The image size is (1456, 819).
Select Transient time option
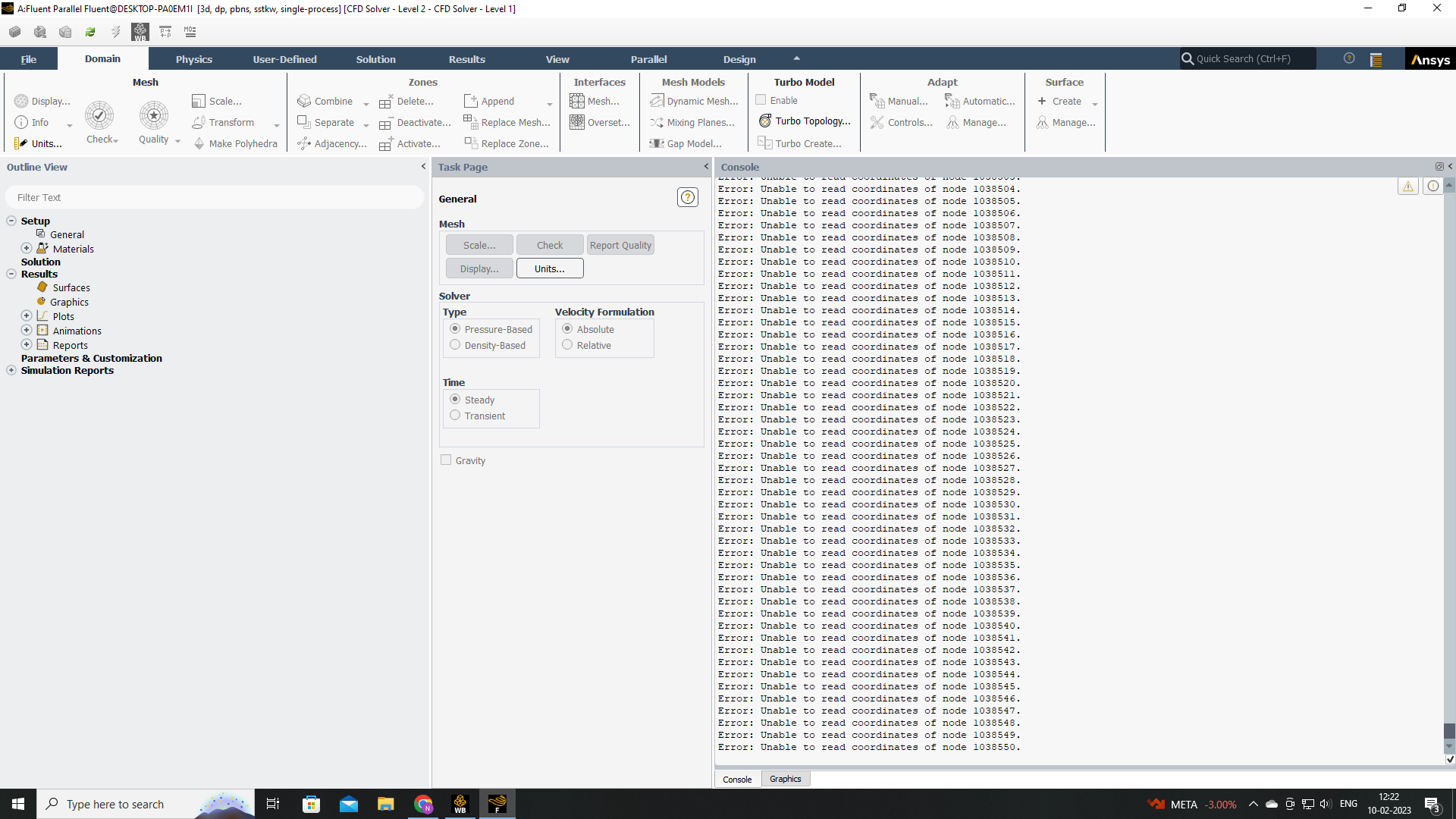pyautogui.click(x=455, y=416)
